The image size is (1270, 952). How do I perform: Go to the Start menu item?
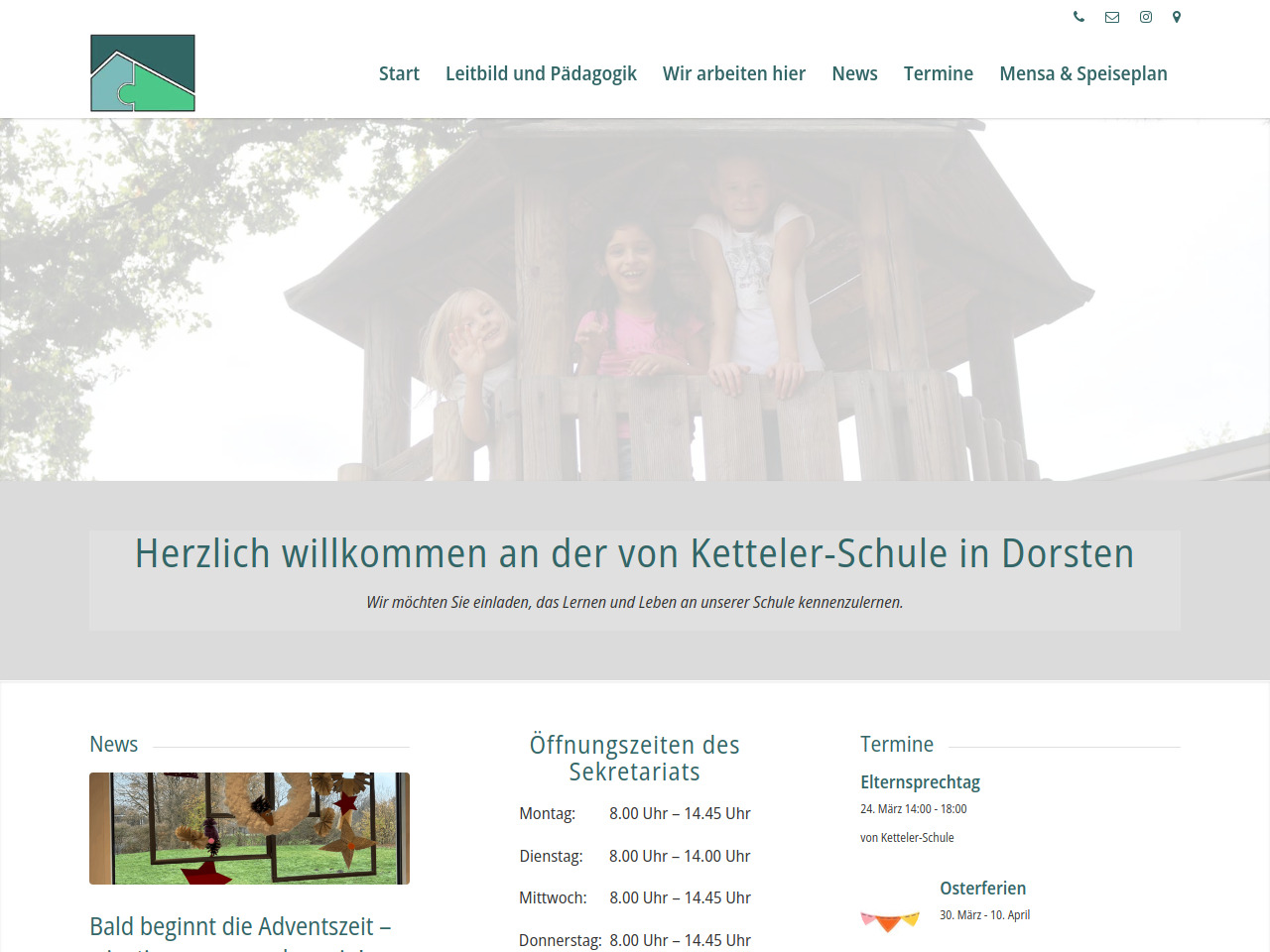pyautogui.click(x=399, y=73)
